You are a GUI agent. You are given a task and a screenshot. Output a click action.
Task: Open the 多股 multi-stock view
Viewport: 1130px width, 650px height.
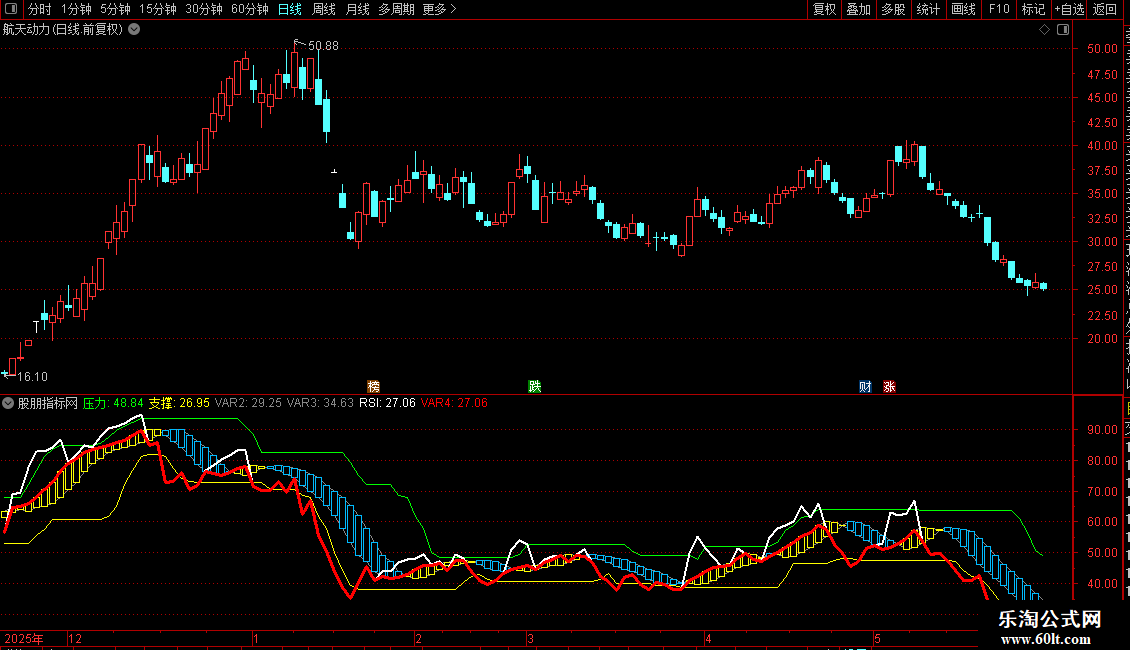click(x=893, y=9)
